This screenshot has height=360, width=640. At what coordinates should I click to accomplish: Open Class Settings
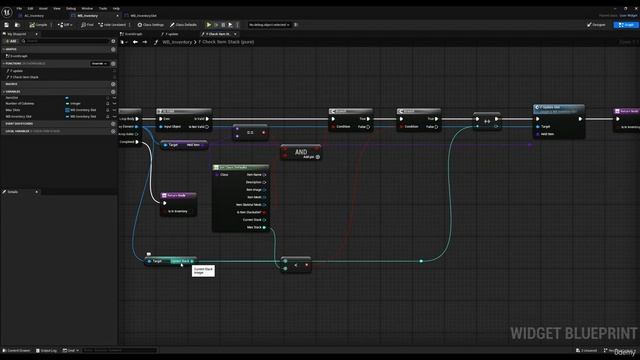[x=150, y=25]
